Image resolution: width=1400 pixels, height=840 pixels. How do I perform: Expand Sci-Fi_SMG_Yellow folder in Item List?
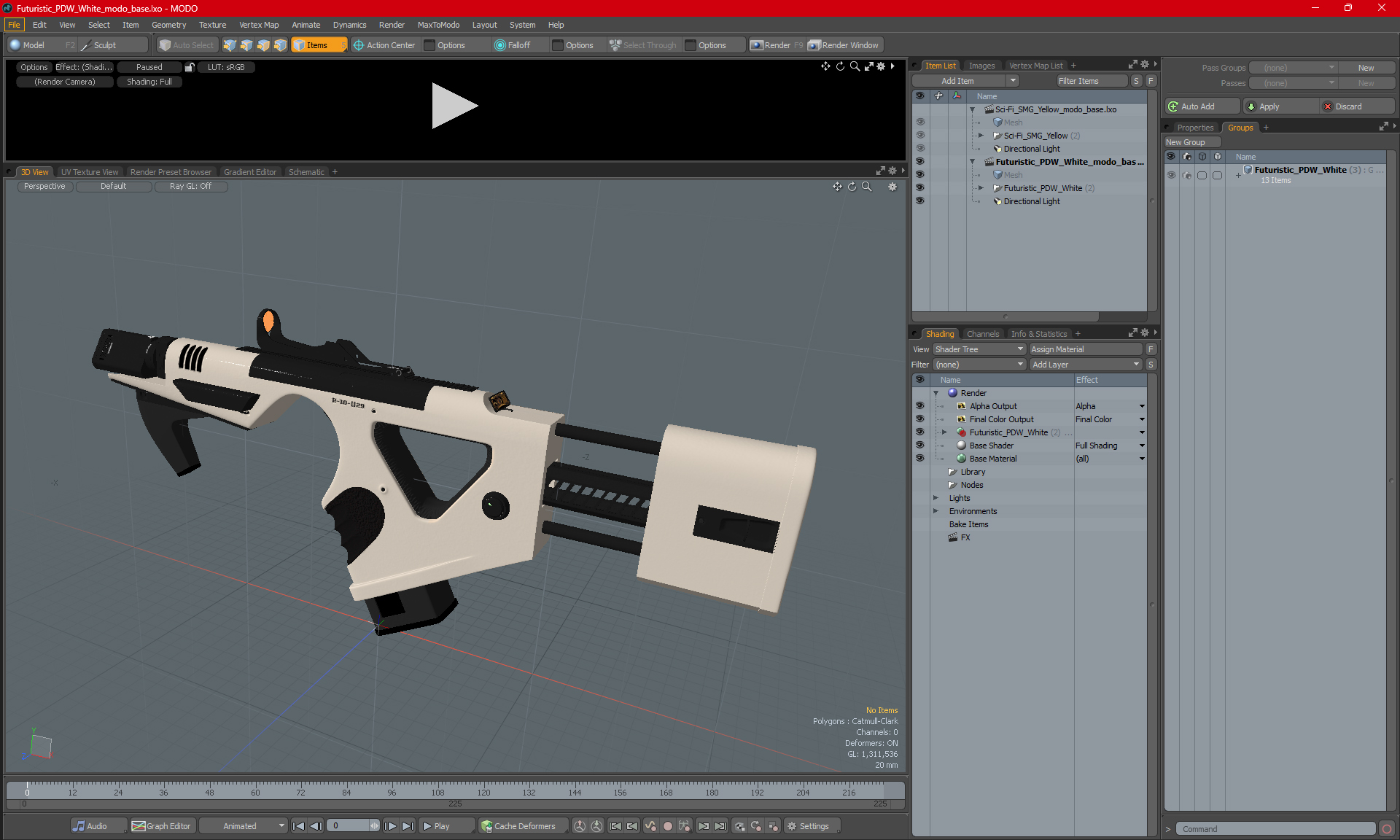981,136
